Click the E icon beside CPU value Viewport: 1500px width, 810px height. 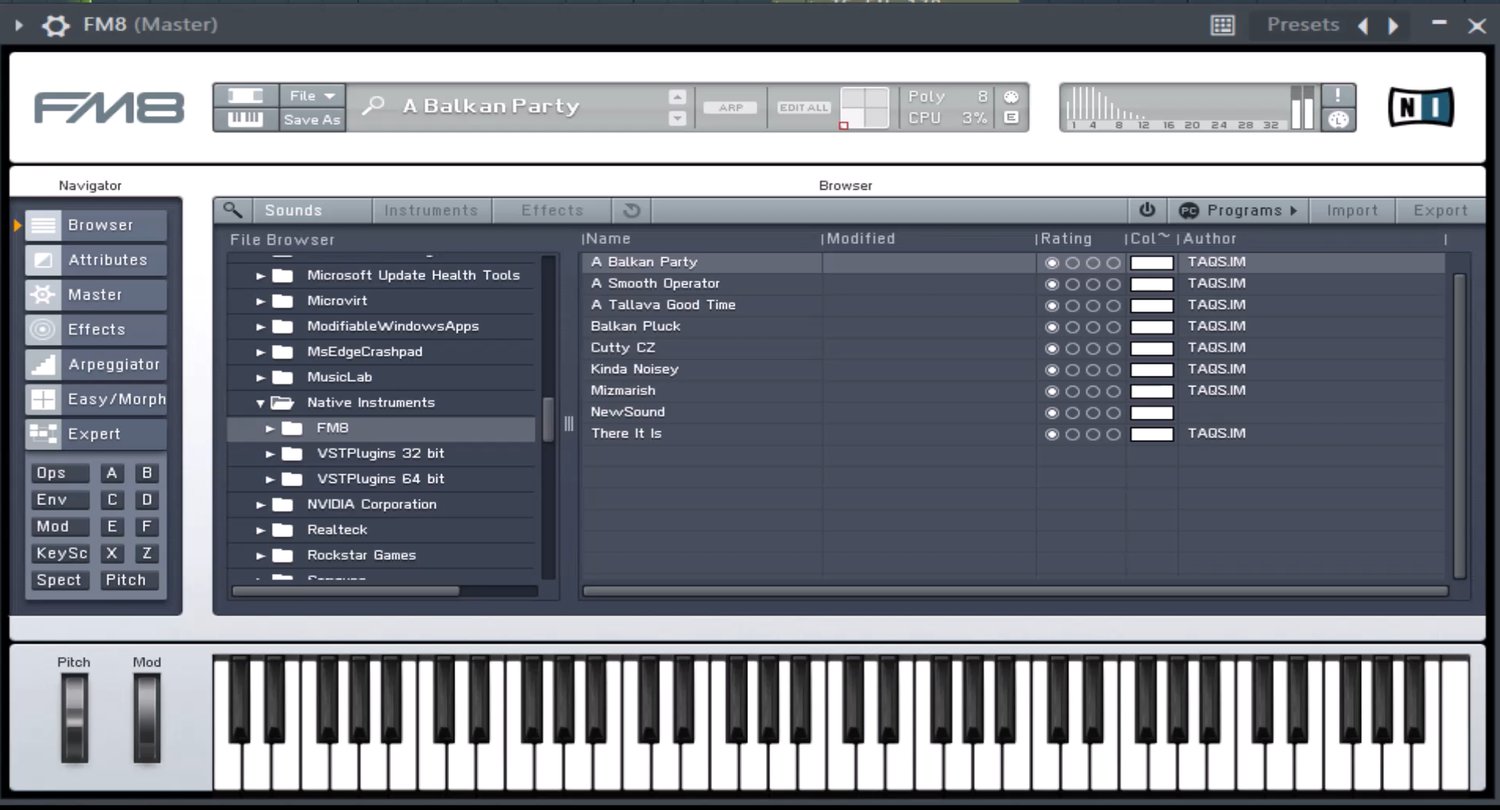(x=1011, y=118)
